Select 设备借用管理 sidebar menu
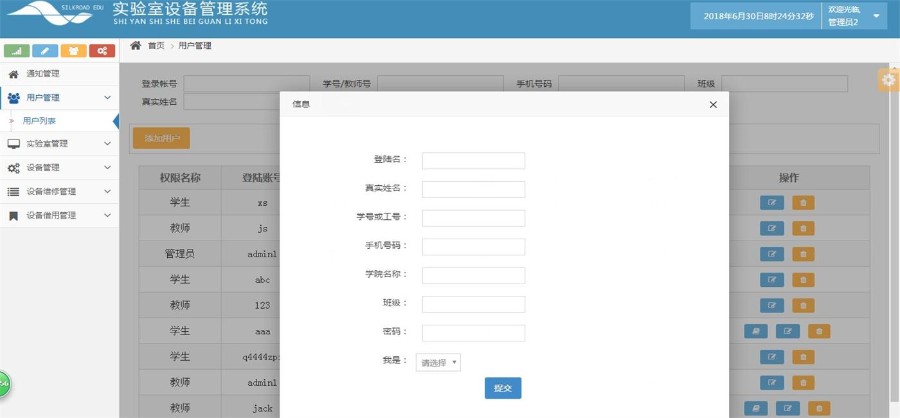This screenshot has width=900, height=418. click(60, 215)
